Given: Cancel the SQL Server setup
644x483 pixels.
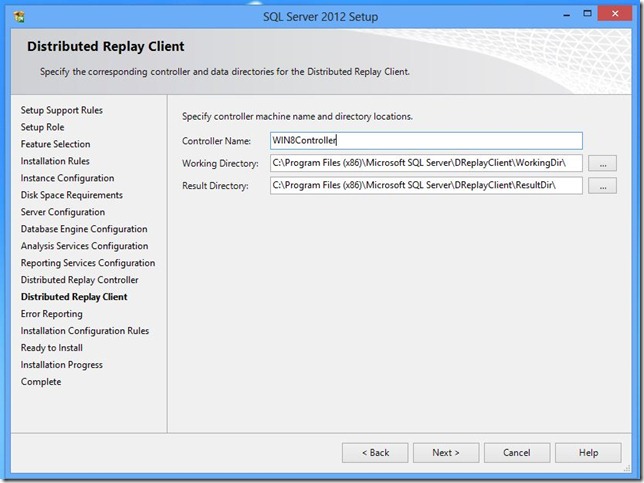Looking at the screenshot, I should click(517, 453).
